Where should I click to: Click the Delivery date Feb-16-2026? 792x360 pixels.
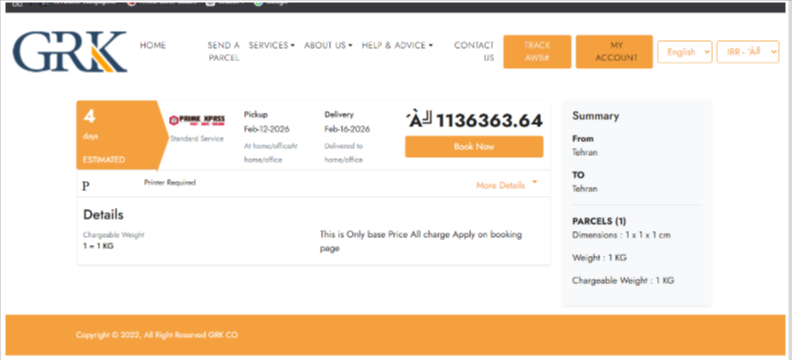[x=348, y=129]
